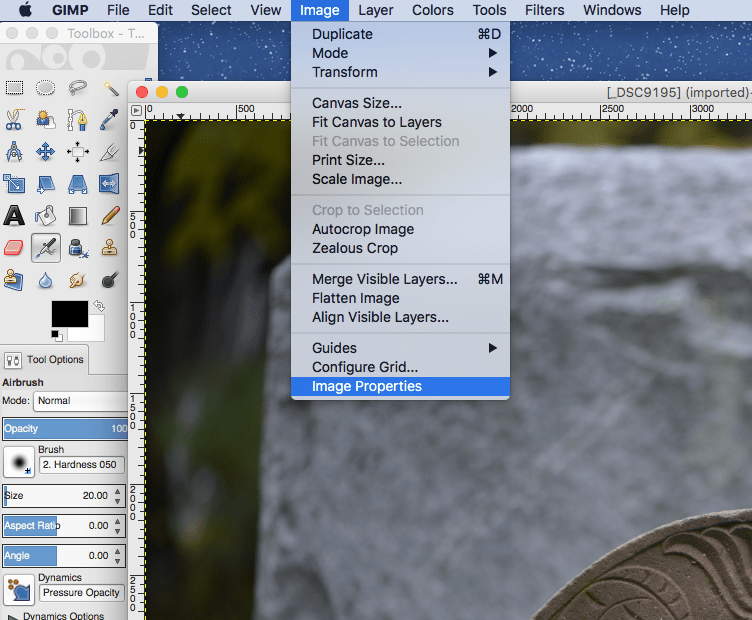Select the Dodge/Burn tool
Screen dimensions: 752x620
tap(110, 280)
